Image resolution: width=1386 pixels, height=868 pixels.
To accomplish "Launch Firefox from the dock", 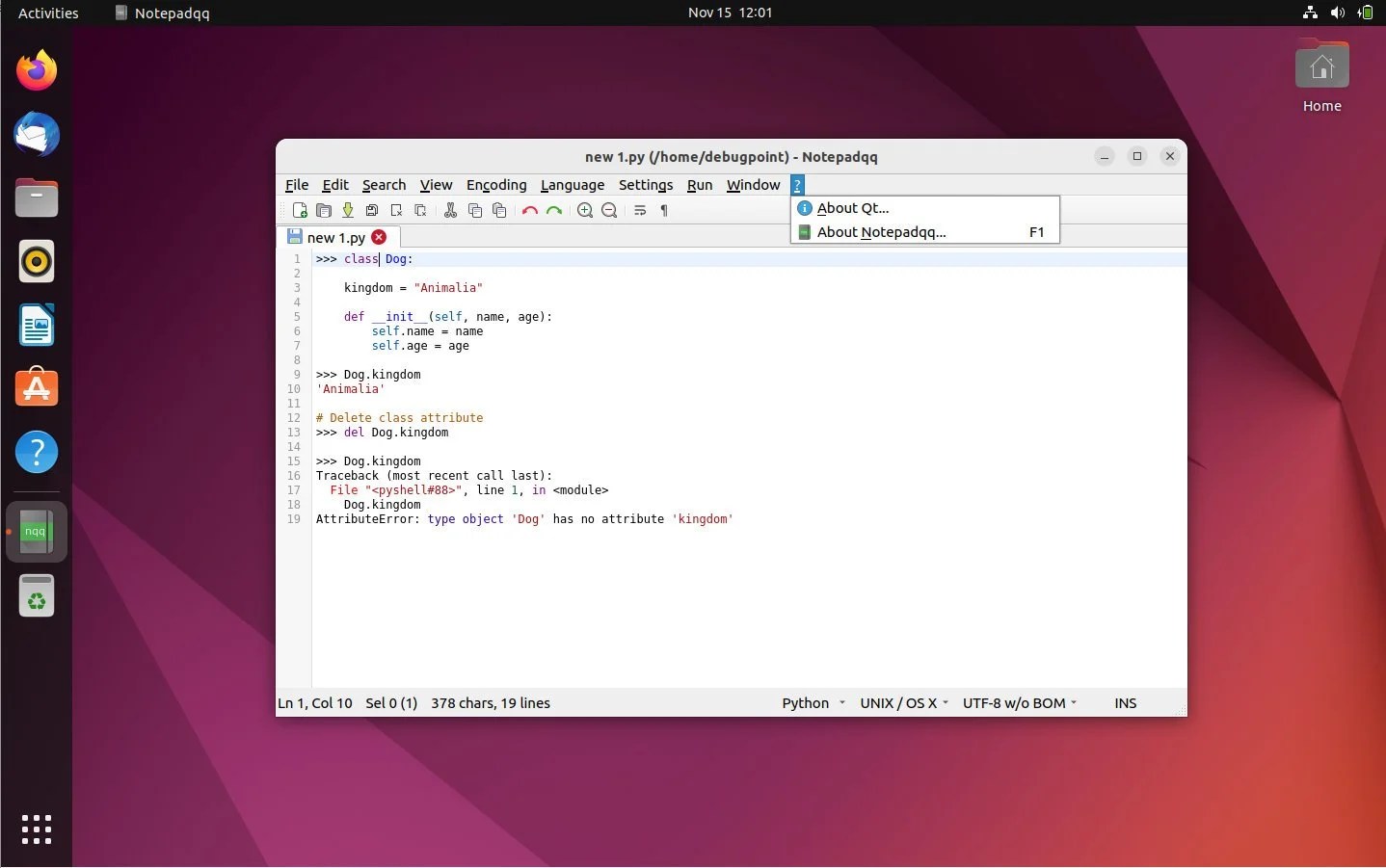I will pos(36,70).
